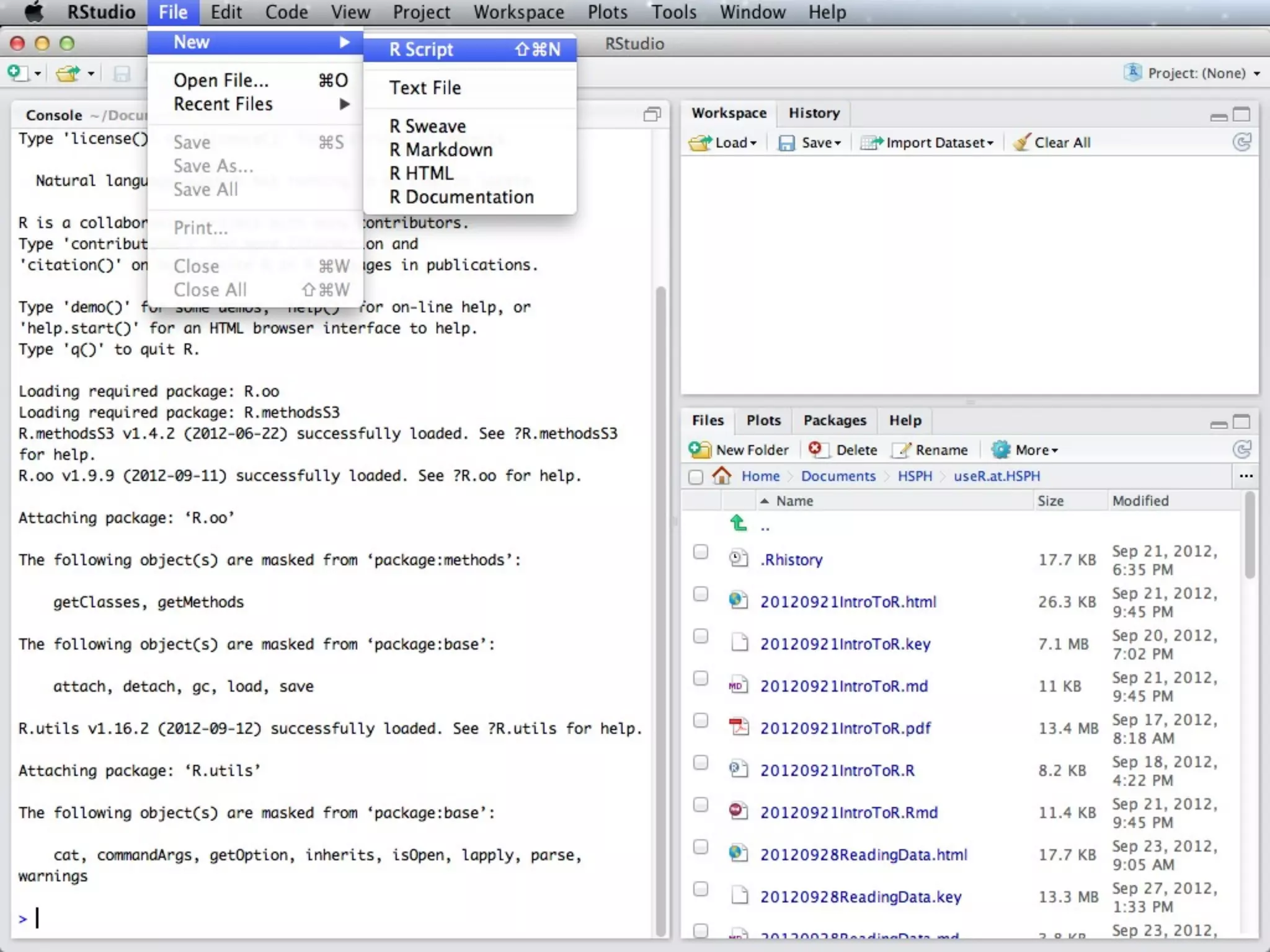Restore the console pane via its window icon
The height and width of the screenshot is (952, 1270).
click(x=652, y=114)
